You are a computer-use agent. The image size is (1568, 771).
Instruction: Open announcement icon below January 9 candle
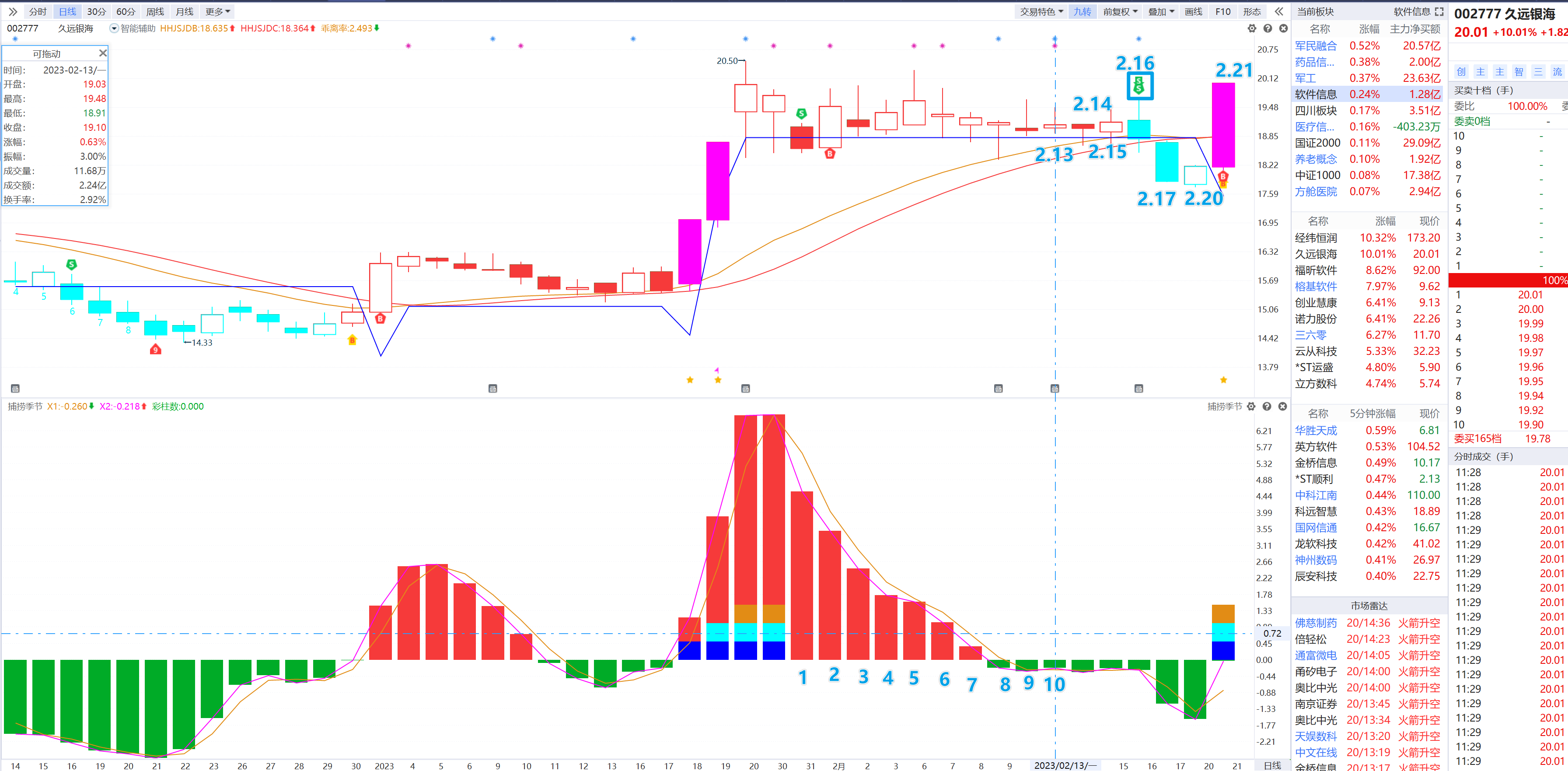[493, 389]
